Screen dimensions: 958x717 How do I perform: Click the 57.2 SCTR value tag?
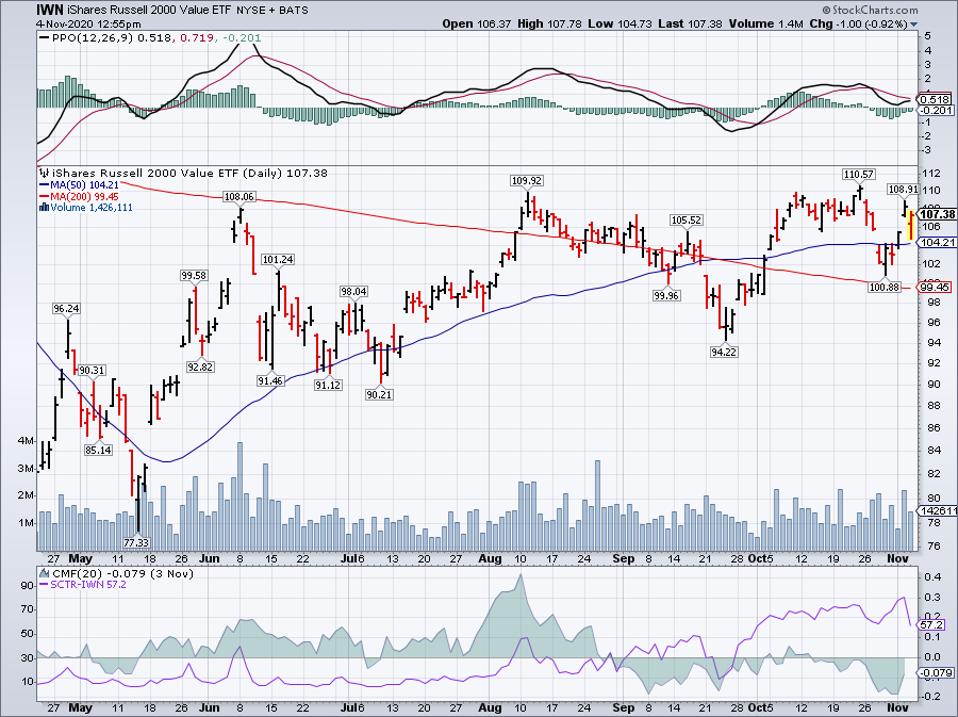click(932, 623)
